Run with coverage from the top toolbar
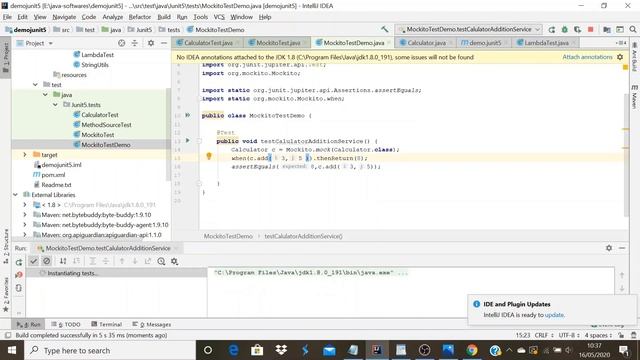 point(577,29)
